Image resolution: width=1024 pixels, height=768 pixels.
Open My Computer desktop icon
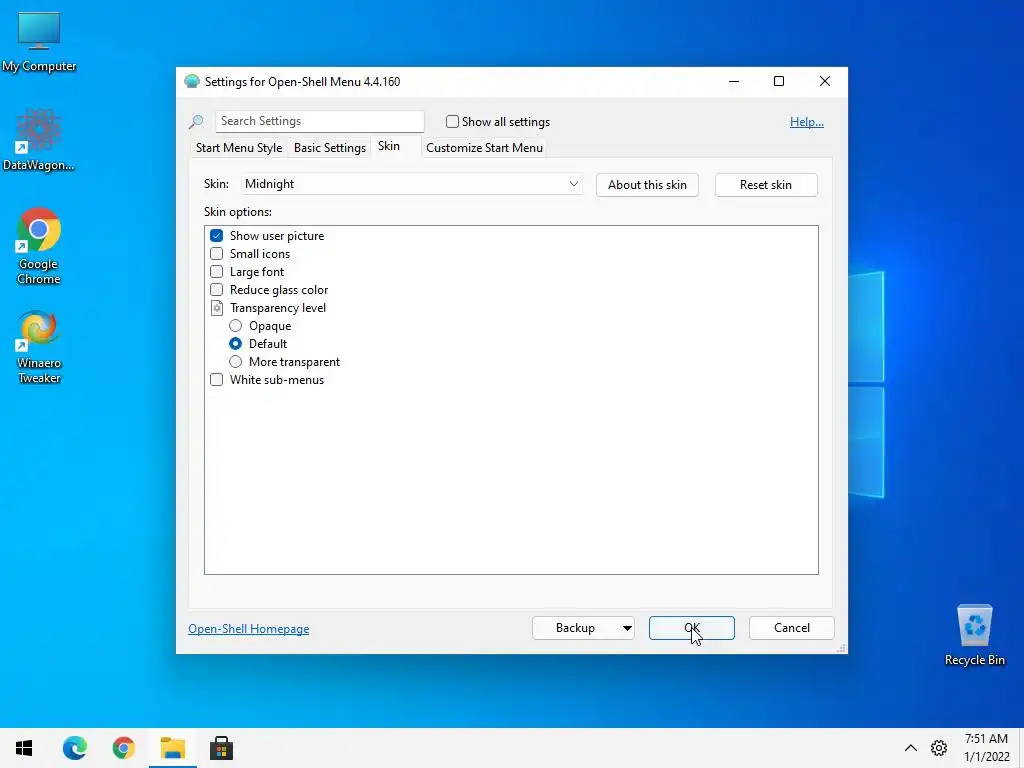39,42
